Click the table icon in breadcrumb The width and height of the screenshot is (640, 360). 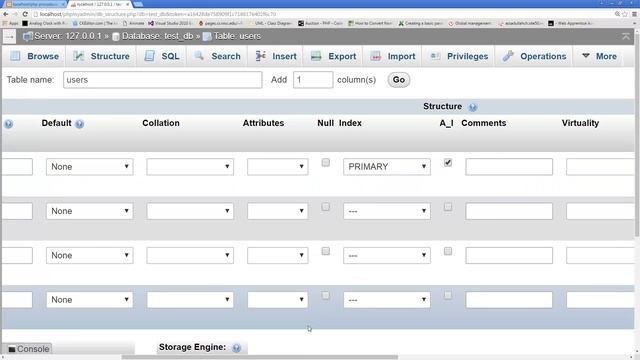(207, 37)
